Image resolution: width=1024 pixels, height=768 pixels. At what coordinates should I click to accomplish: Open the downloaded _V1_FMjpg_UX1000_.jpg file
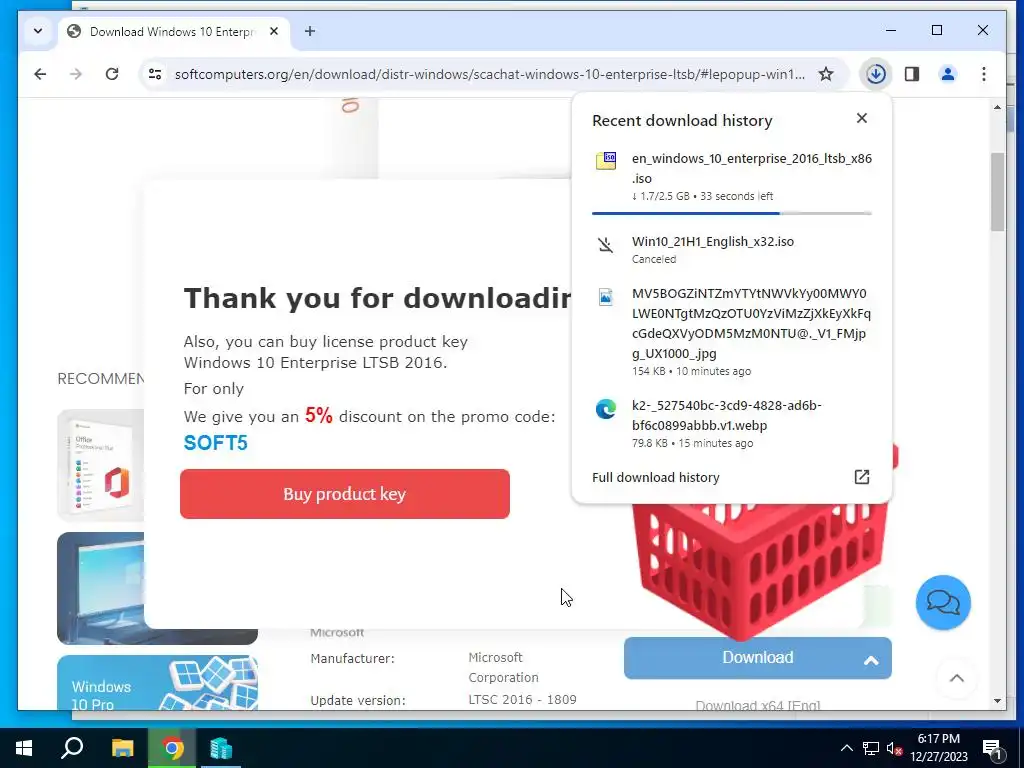731,332
